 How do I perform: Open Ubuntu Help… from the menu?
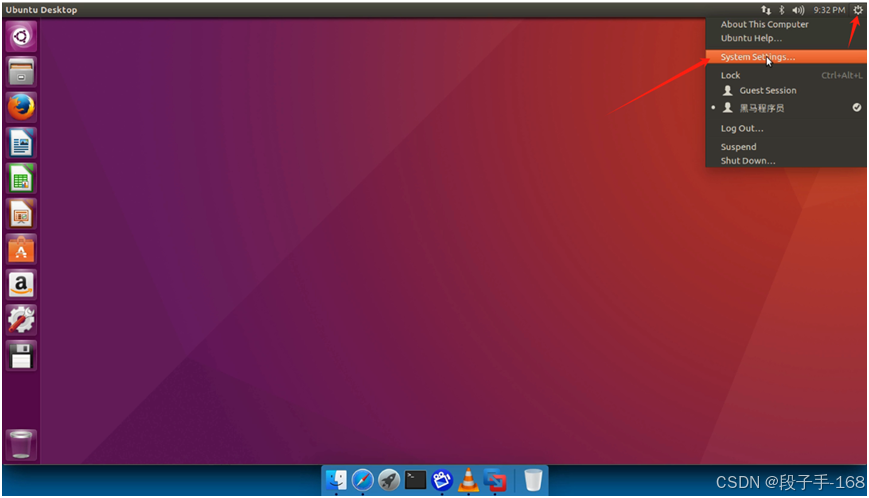(x=751, y=38)
